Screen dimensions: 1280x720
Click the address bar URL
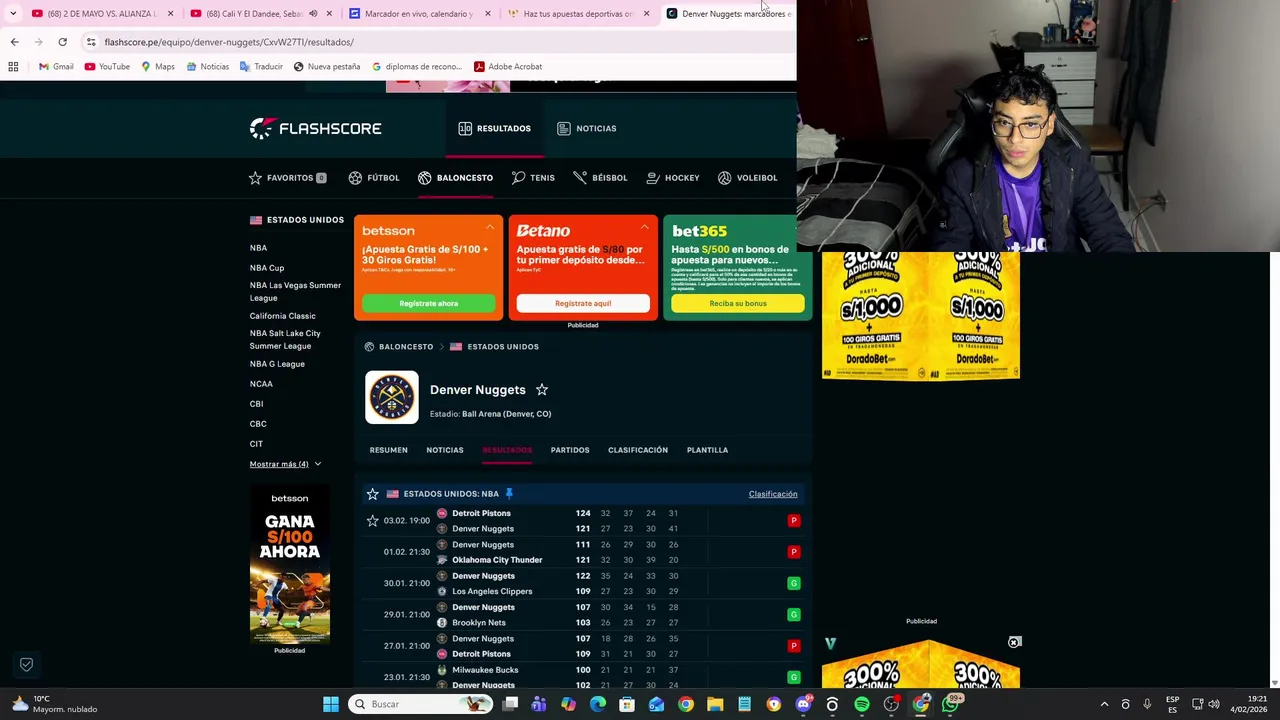(229, 42)
